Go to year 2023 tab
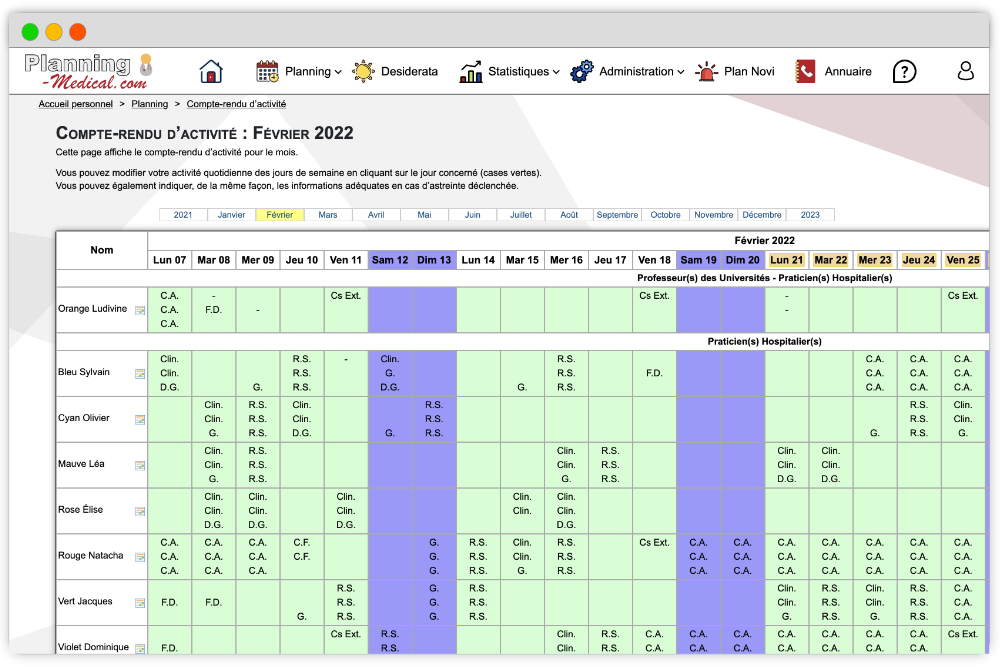 point(810,215)
